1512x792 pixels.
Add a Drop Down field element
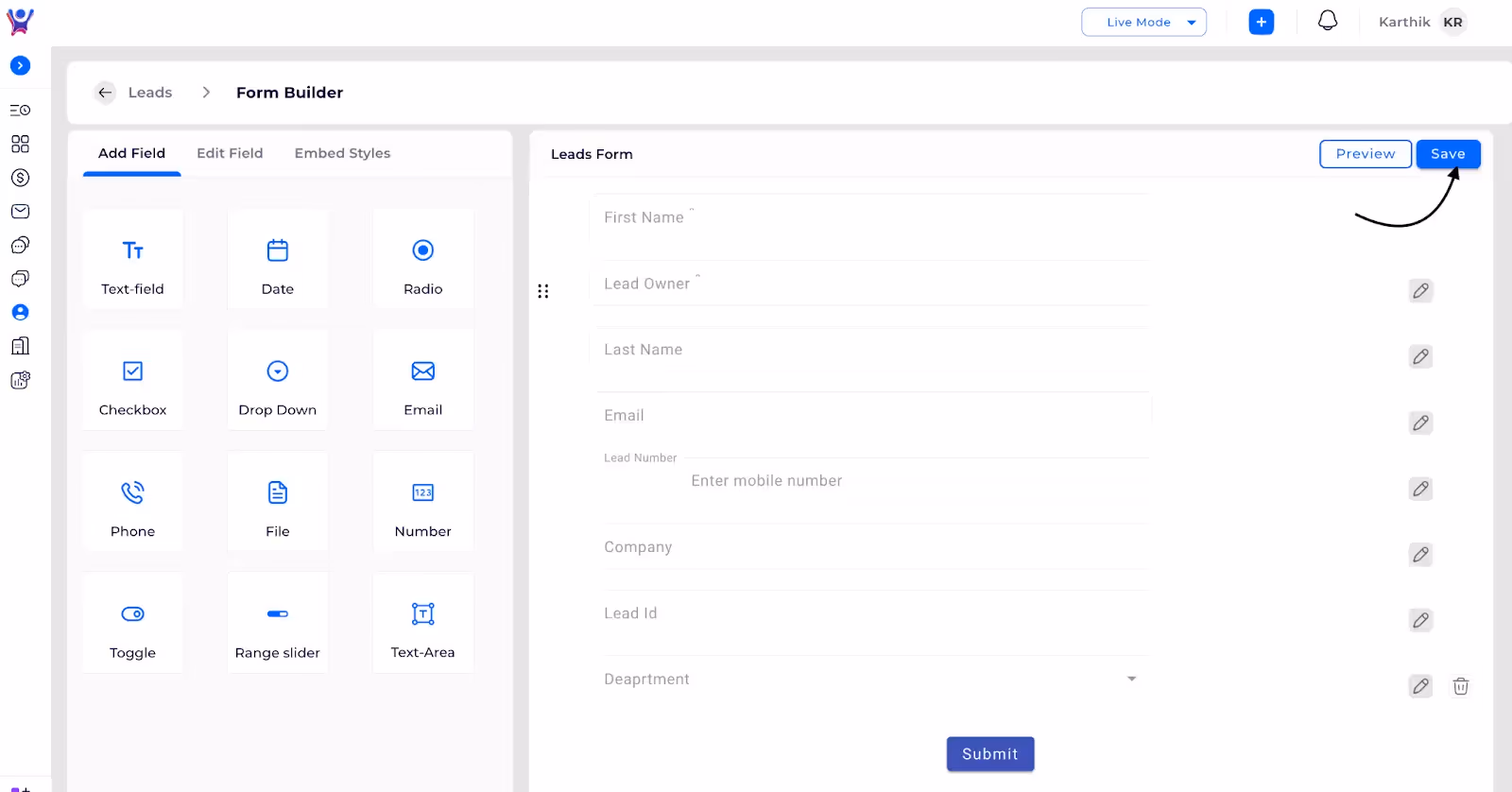(278, 380)
